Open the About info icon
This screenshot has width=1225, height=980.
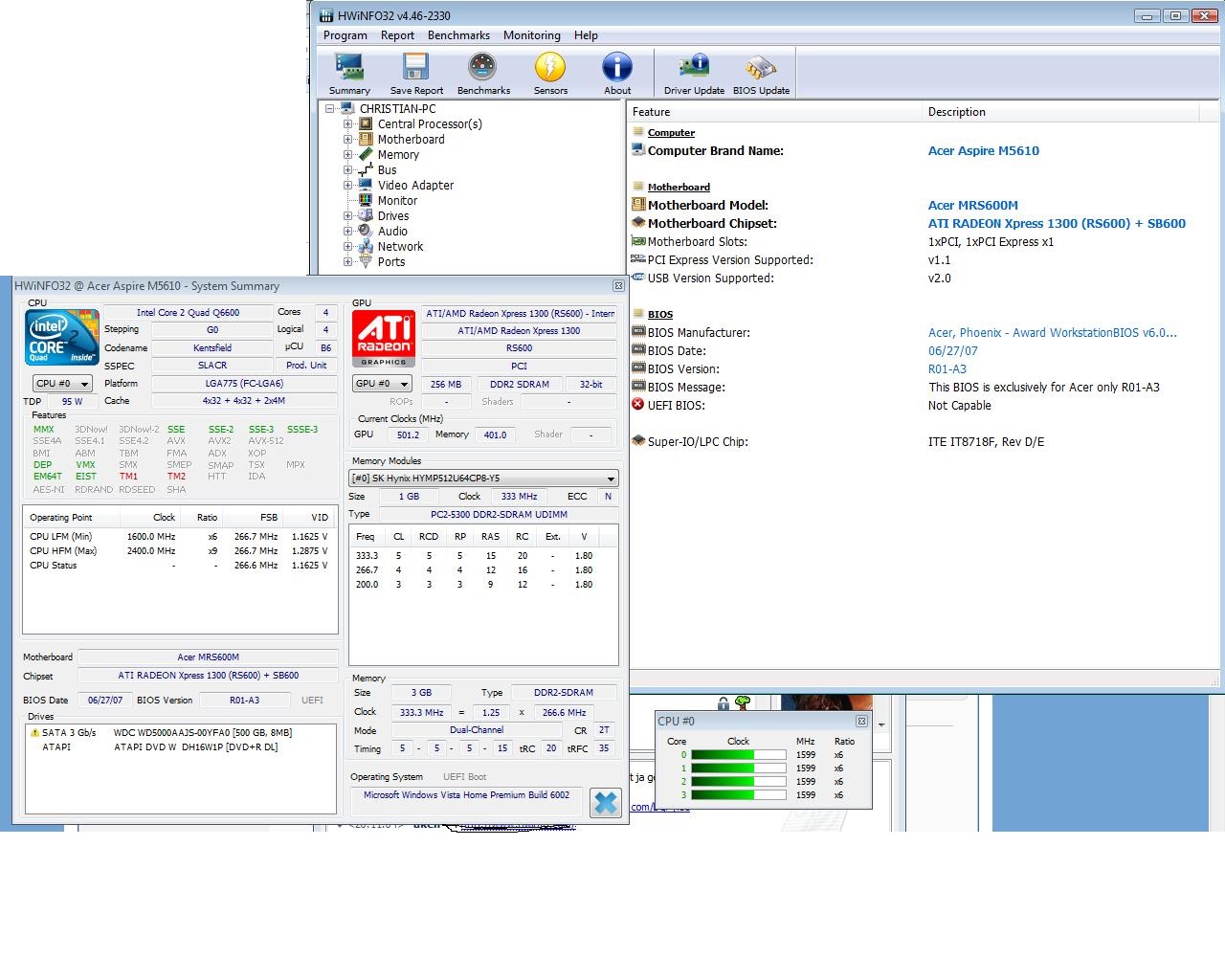(x=617, y=74)
